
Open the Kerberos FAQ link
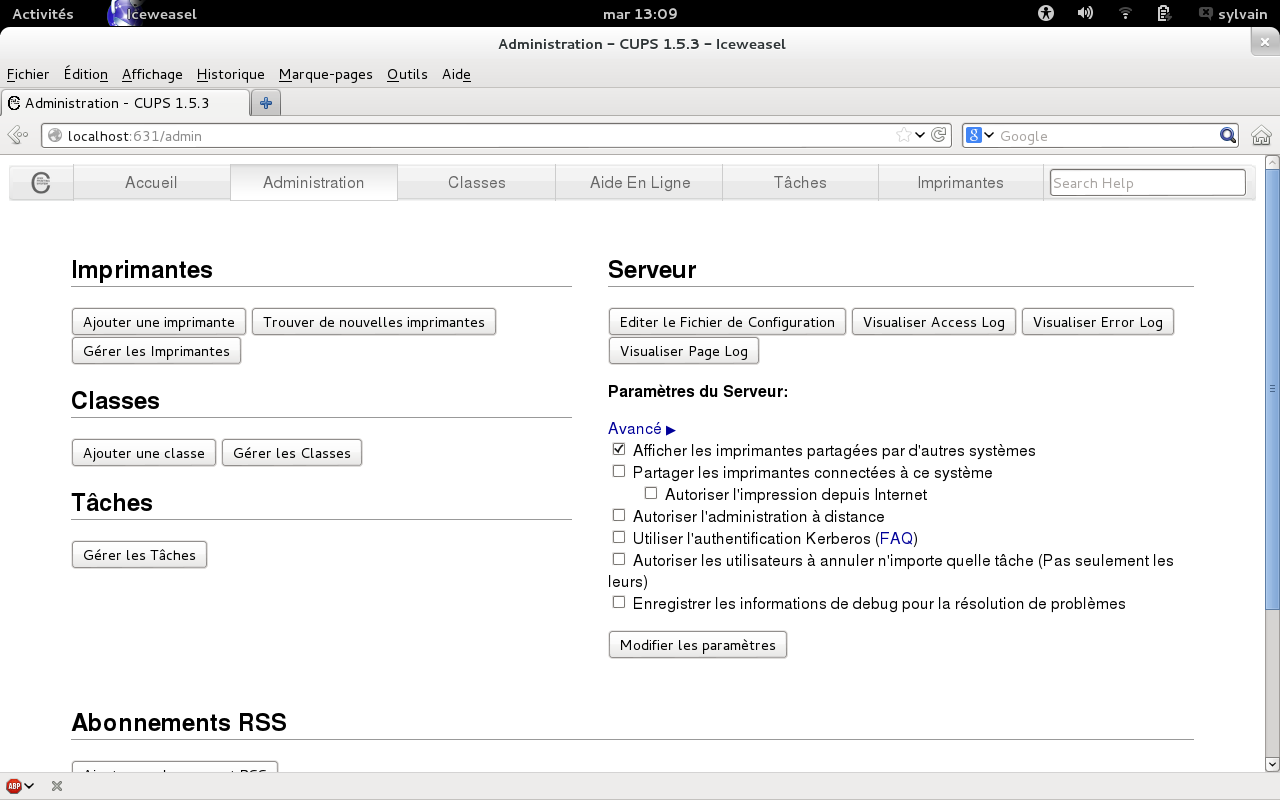pyautogui.click(x=896, y=539)
